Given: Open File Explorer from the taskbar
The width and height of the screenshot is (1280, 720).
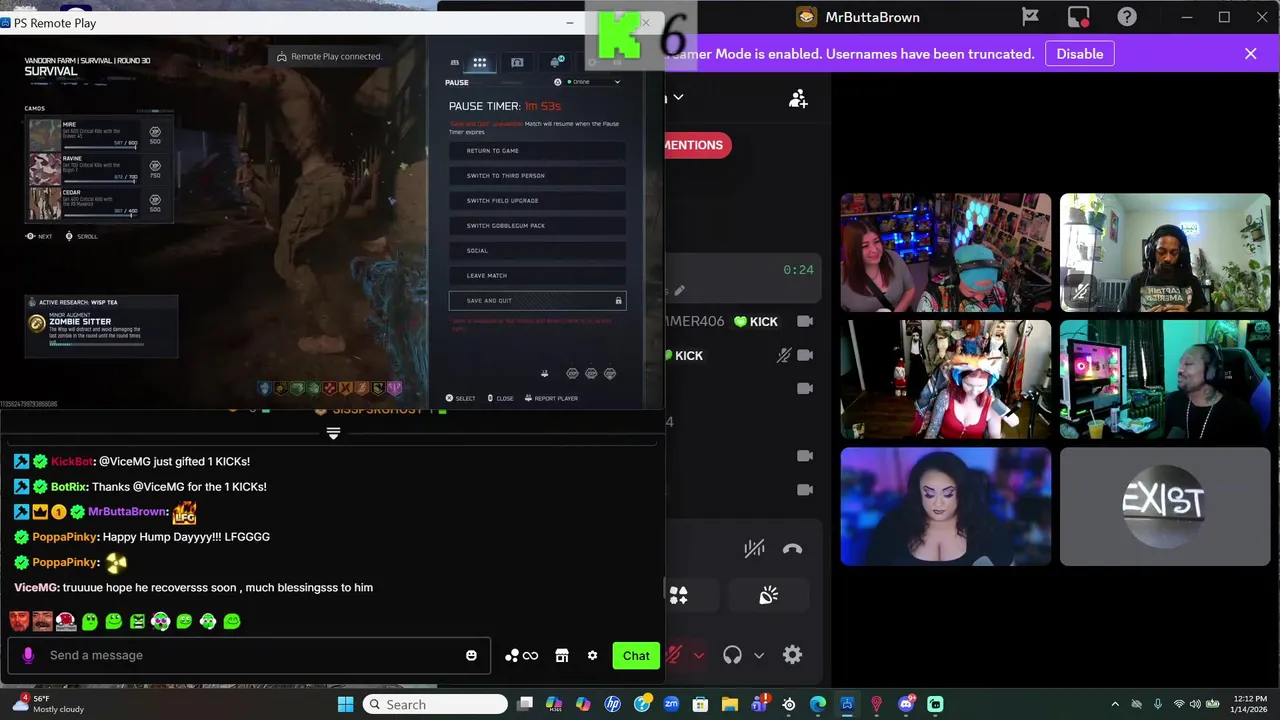Looking at the screenshot, I should [x=730, y=704].
